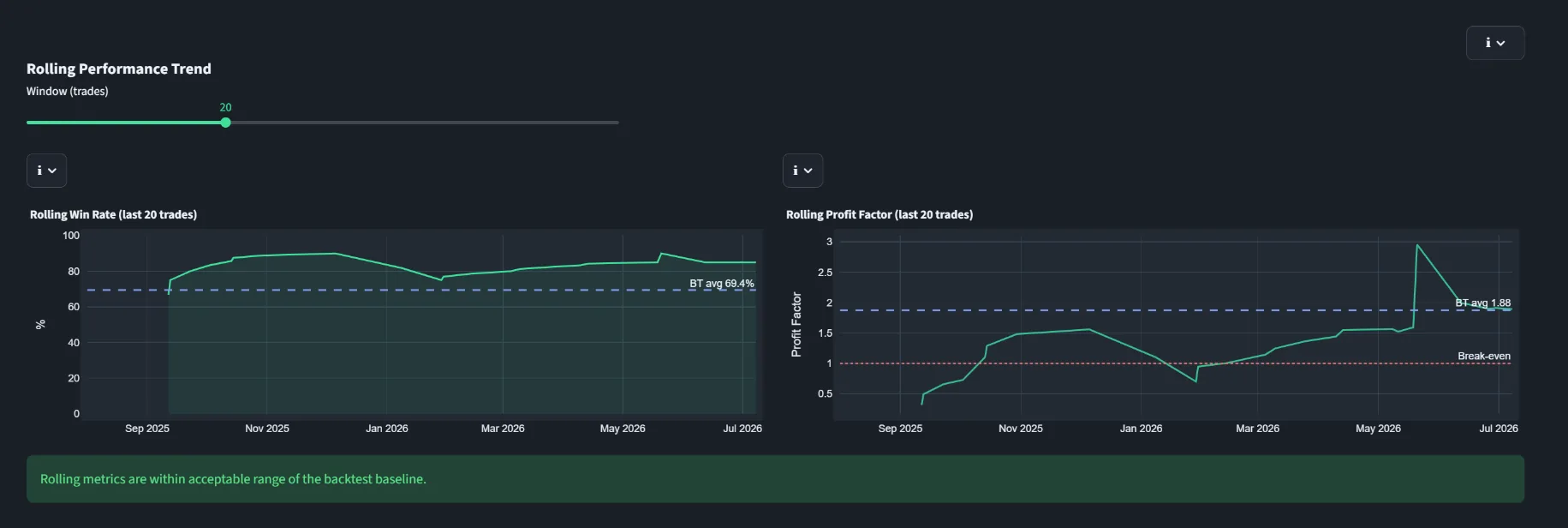
Task: Click the Window (trades) label
Action: (68, 91)
